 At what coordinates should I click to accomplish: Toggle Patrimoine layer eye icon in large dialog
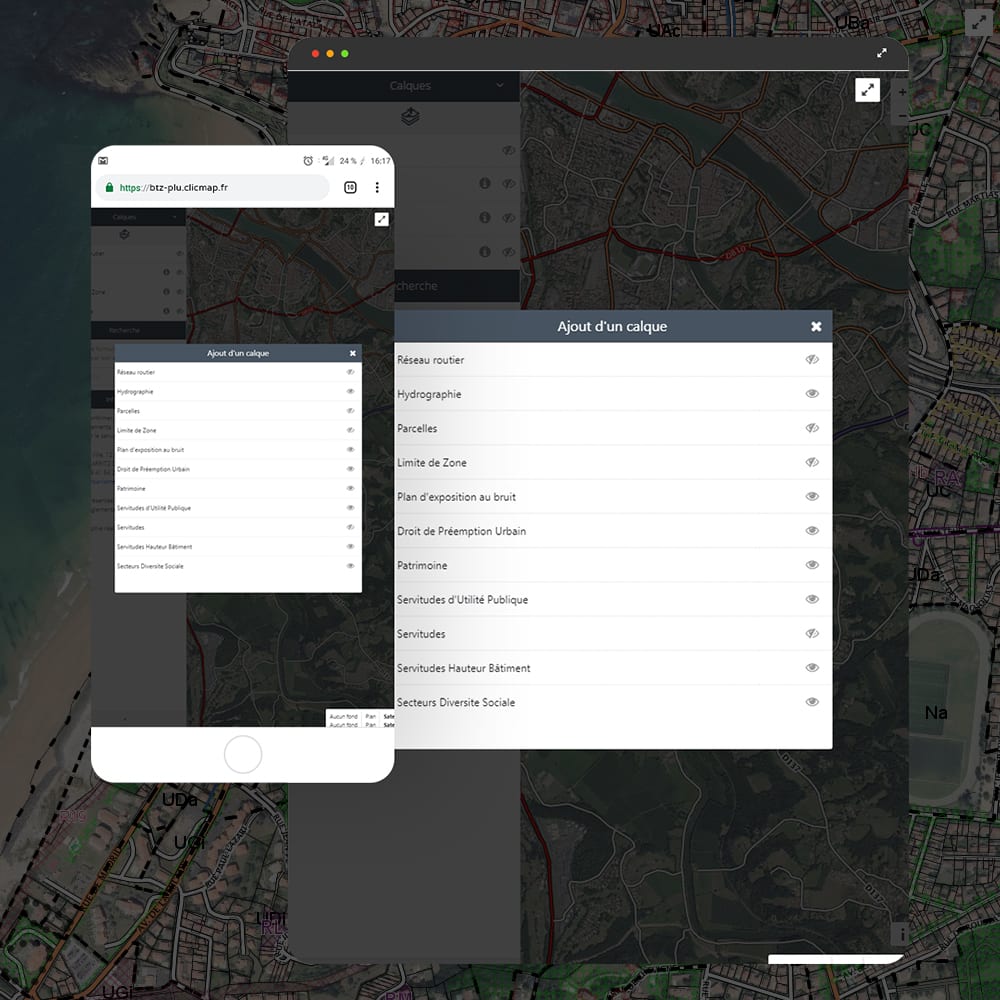click(812, 565)
